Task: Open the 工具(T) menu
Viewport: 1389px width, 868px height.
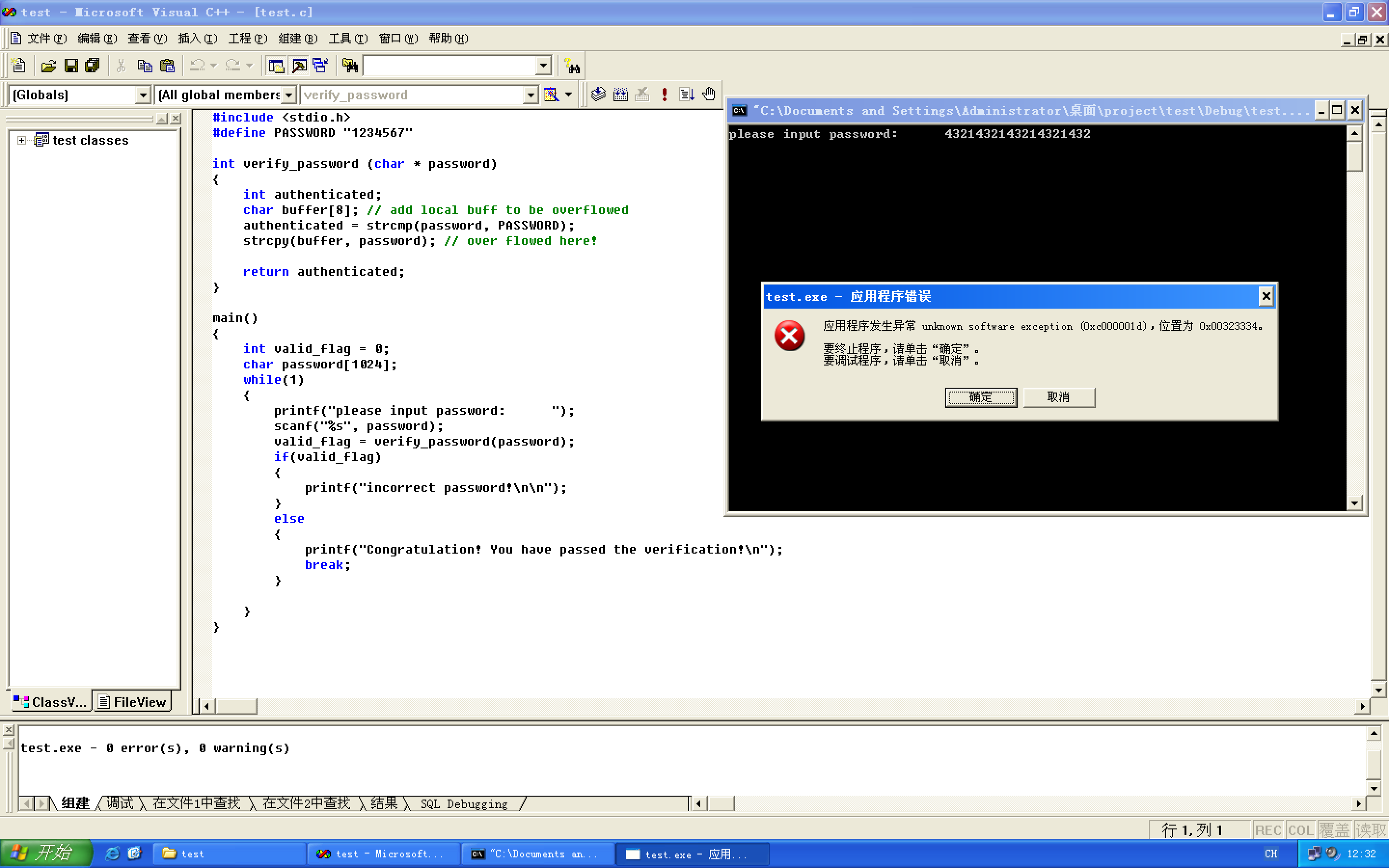Action: tap(348, 39)
